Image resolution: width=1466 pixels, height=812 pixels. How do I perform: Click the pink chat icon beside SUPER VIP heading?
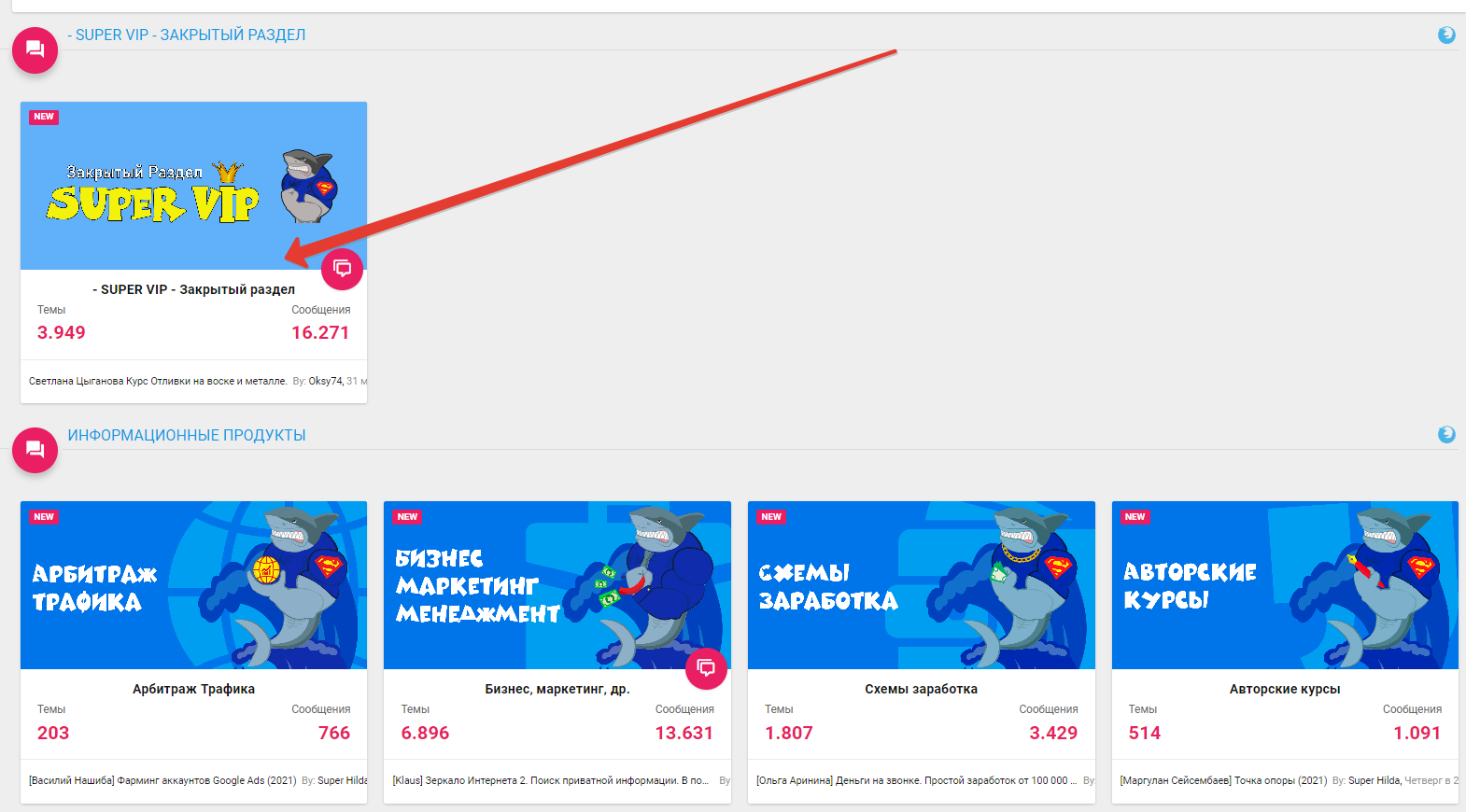[35, 50]
